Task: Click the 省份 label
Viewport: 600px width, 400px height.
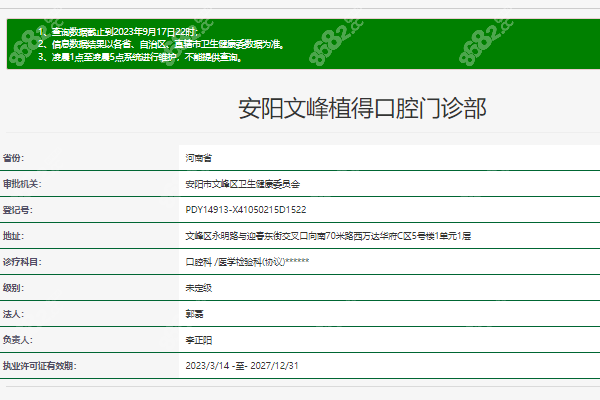Action: pyautogui.click(x=13, y=158)
